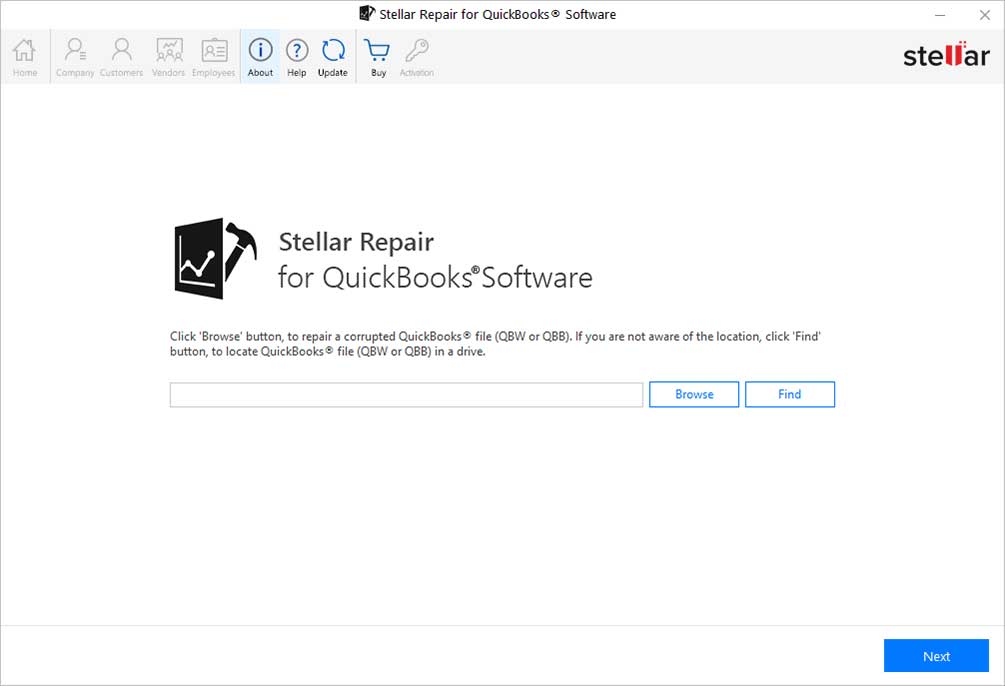This screenshot has width=1005, height=686.
Task: Open Help using the question mark icon
Action: click(297, 55)
